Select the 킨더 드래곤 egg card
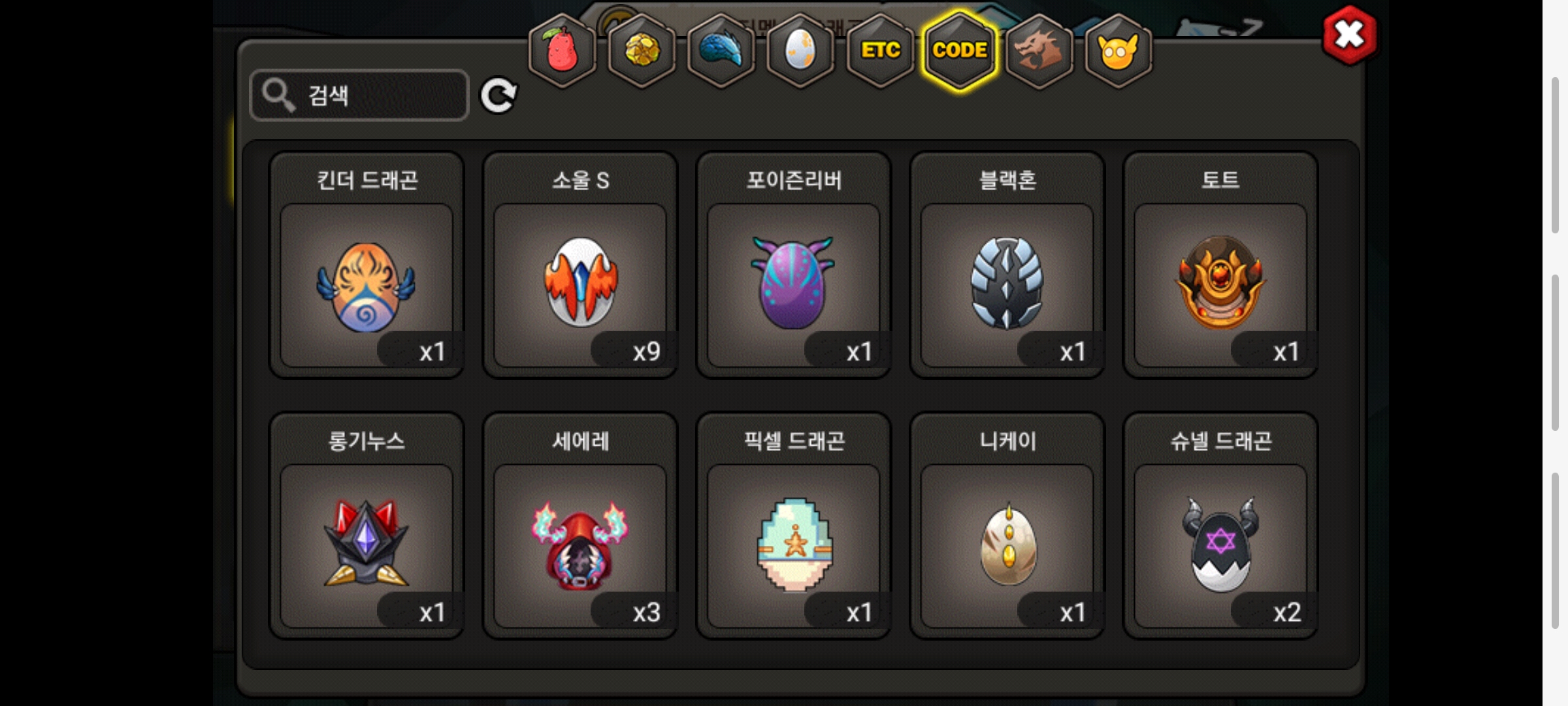 367,265
